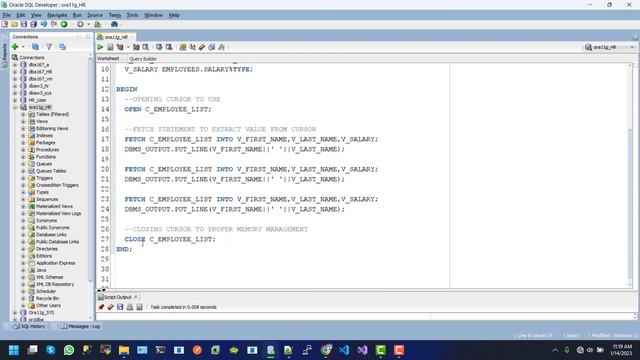This screenshot has width=640, height=360.
Task: Open WhatsApp from the taskbar
Action: pyautogui.click(x=69, y=350)
